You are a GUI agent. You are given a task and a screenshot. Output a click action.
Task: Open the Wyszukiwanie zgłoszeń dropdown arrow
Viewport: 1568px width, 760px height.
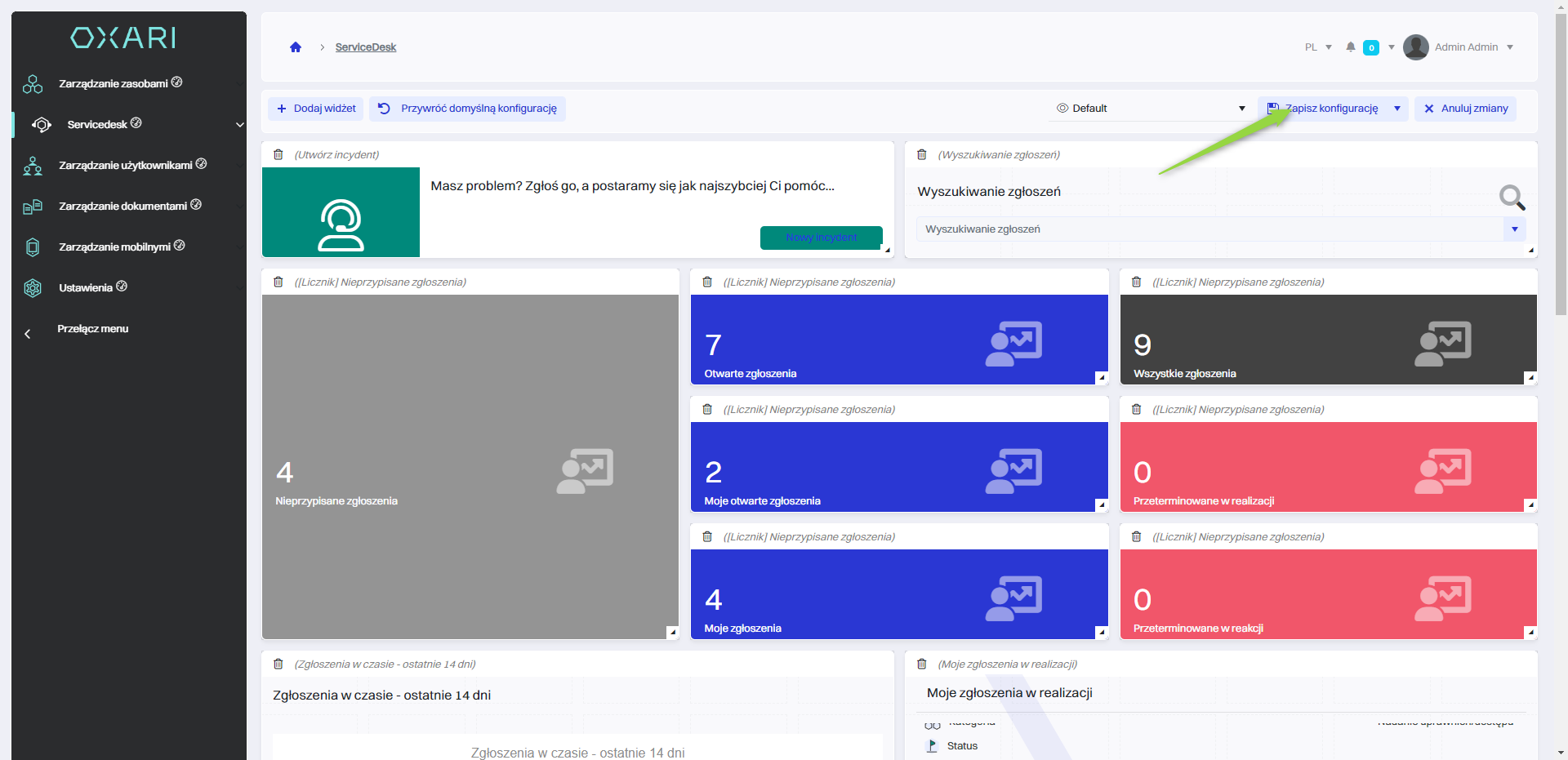coord(1514,229)
